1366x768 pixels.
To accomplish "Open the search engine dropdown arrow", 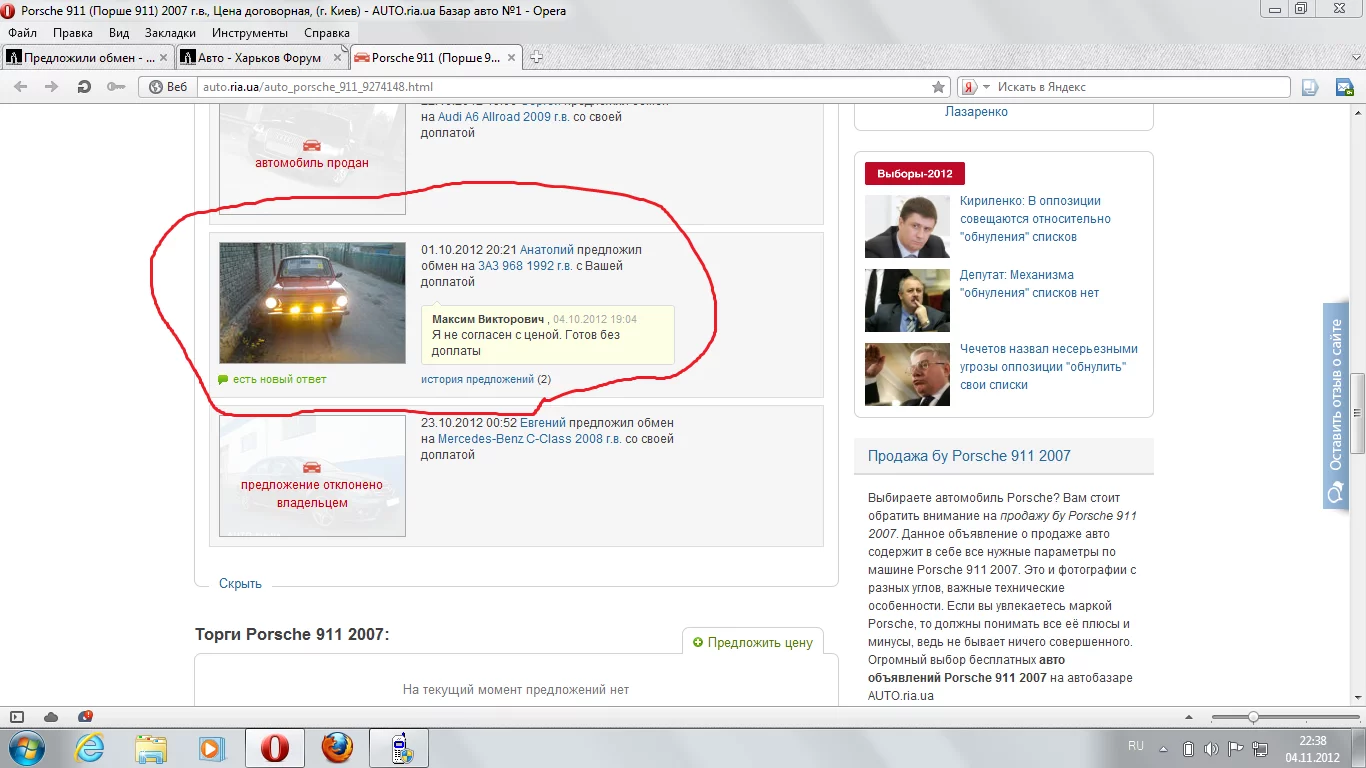I will [x=986, y=87].
